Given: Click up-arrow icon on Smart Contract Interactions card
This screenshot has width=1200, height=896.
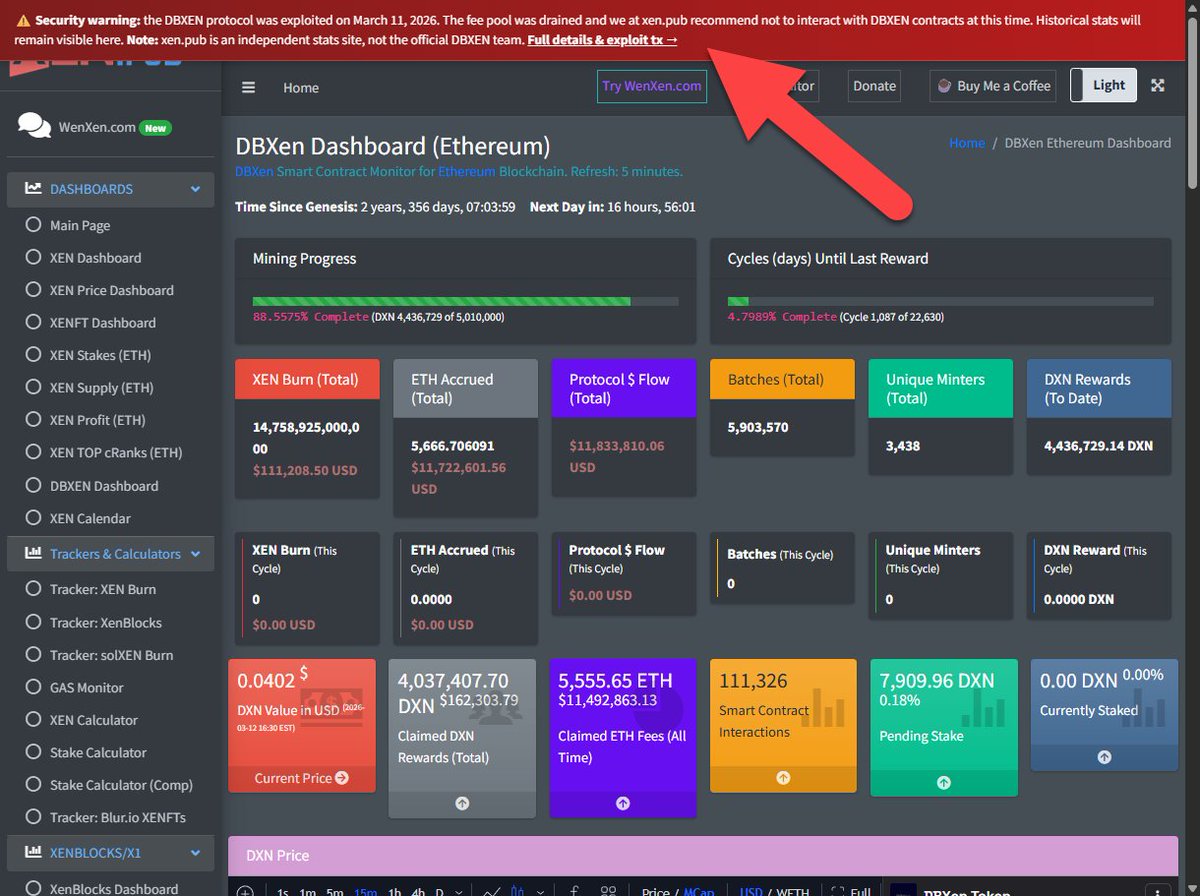Looking at the screenshot, I should coord(783,777).
